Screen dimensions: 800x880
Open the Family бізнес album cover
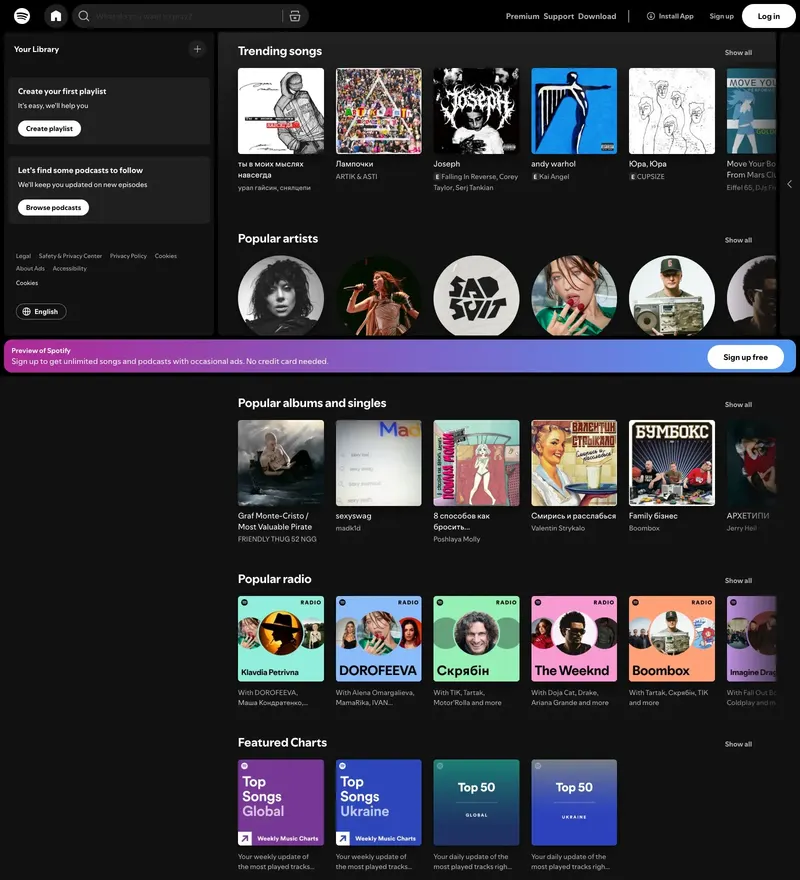point(671,462)
